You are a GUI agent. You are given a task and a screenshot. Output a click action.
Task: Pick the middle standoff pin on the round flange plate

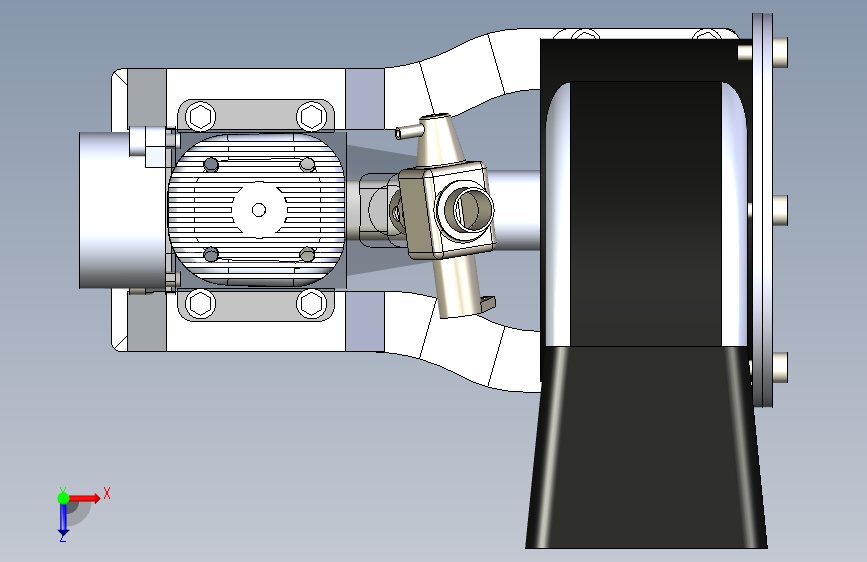tap(780, 210)
